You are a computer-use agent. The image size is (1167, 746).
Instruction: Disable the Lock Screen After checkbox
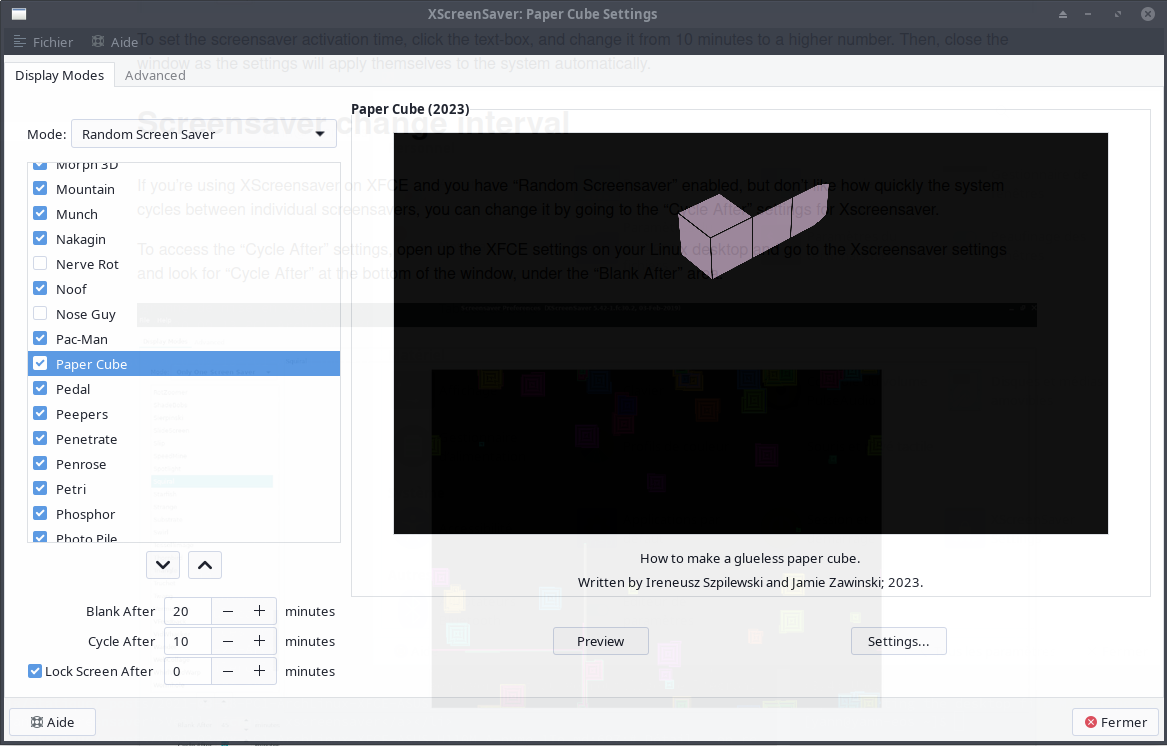point(35,671)
